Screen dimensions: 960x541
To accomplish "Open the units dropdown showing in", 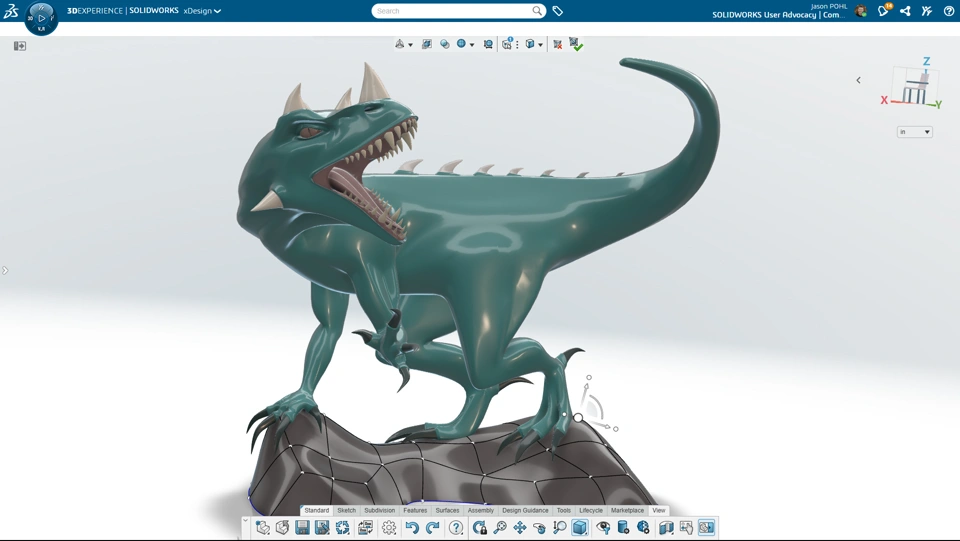I will coord(915,132).
